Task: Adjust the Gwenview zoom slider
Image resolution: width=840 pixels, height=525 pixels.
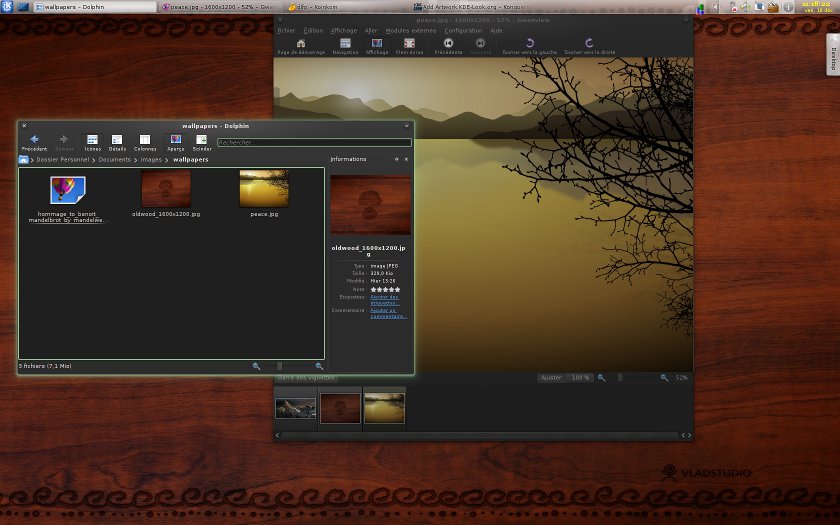Action: point(633,378)
